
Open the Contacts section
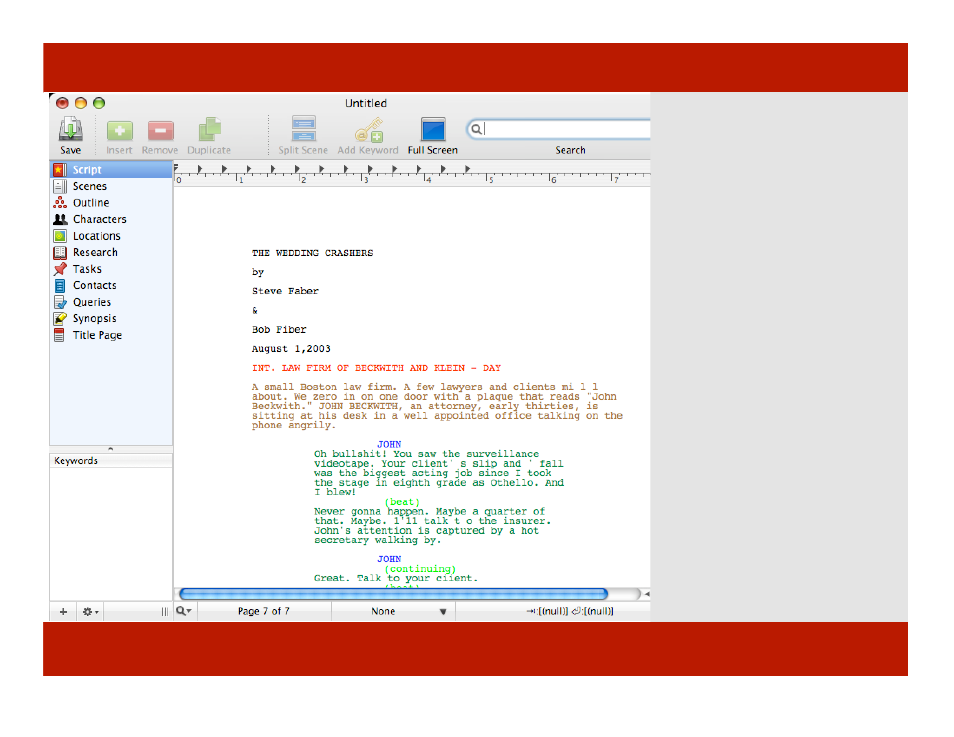(111, 285)
